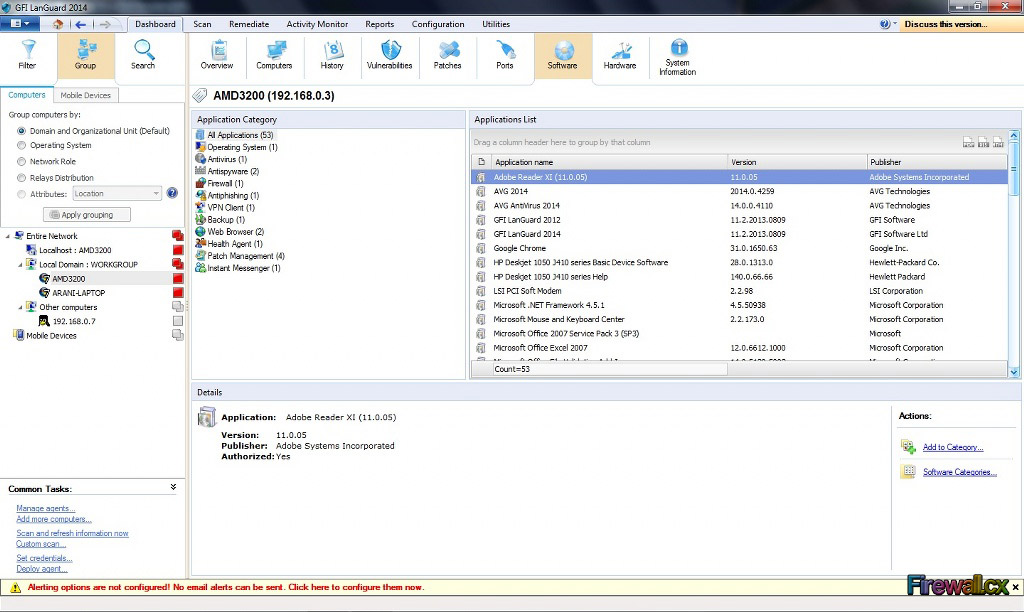Click the alert warning triangle icon
1024x612 pixels.
[x=16, y=588]
